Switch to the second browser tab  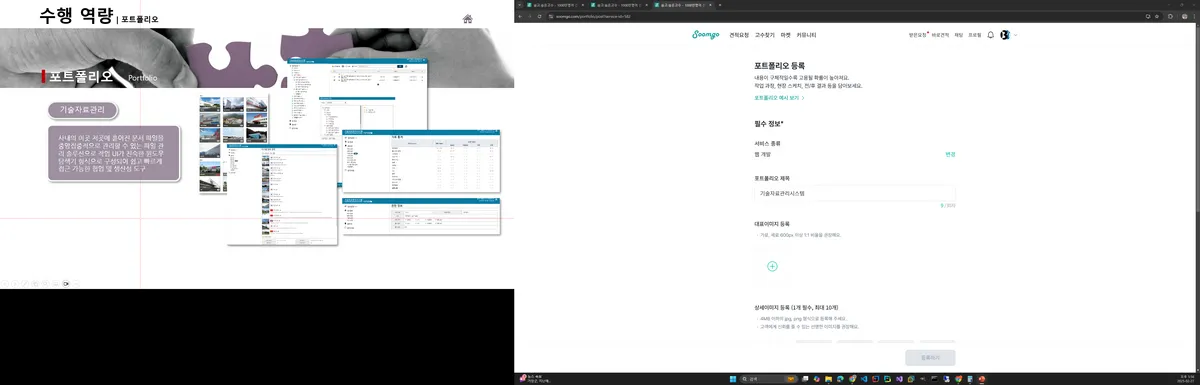pos(619,5)
